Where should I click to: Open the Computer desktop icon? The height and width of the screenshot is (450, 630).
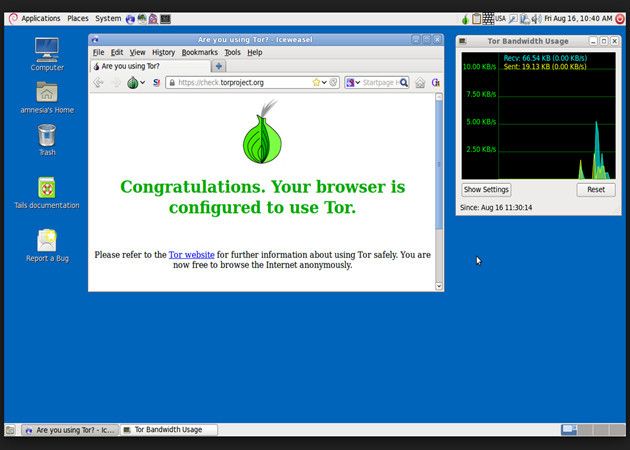point(47,50)
